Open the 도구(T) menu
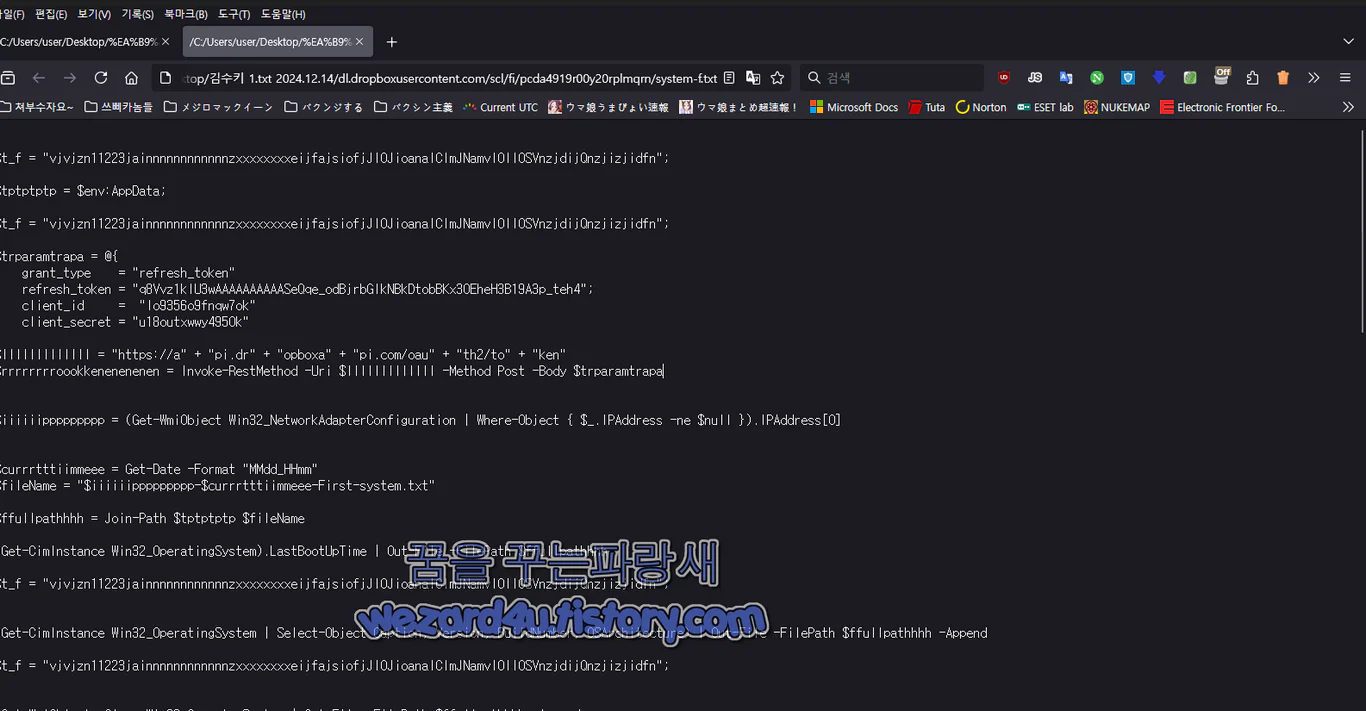Viewport: 1366px width, 711px height. point(234,14)
